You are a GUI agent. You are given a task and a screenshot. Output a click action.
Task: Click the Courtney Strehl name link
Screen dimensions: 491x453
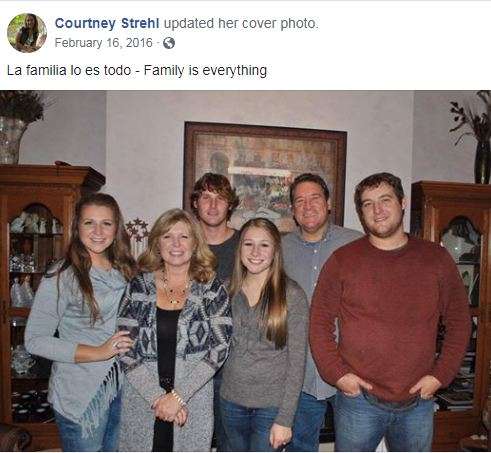pos(107,23)
